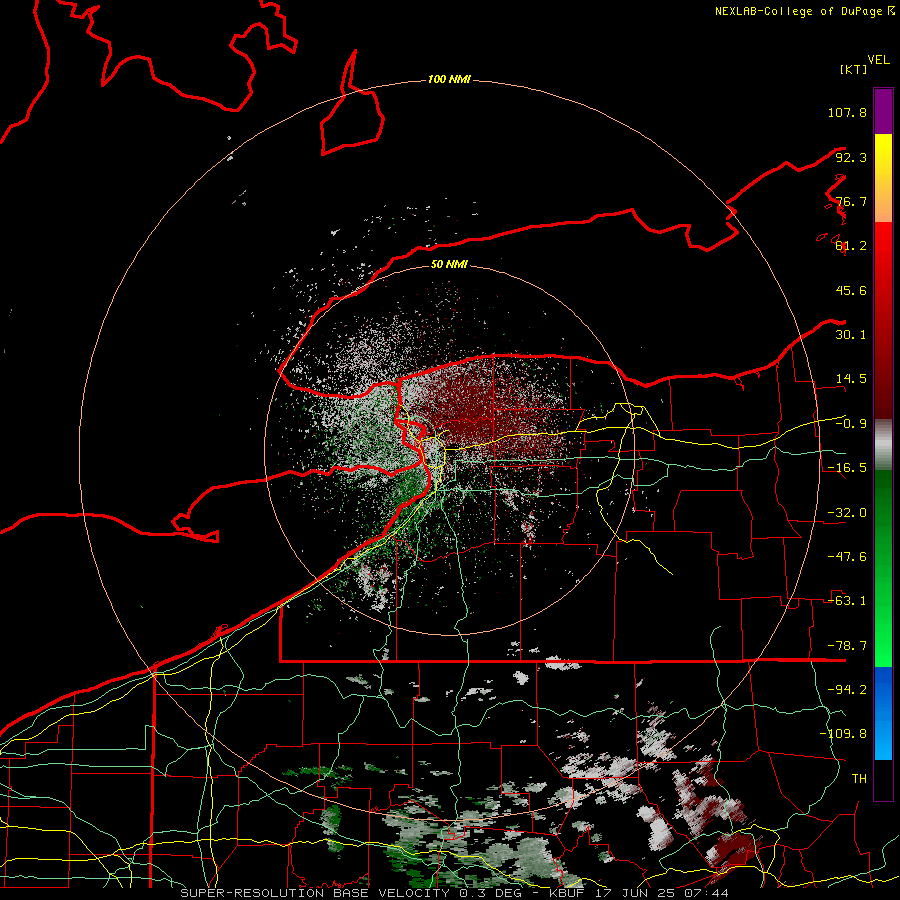Click the 92.3 velocity scale value
900x900 pixels.
(x=851, y=157)
